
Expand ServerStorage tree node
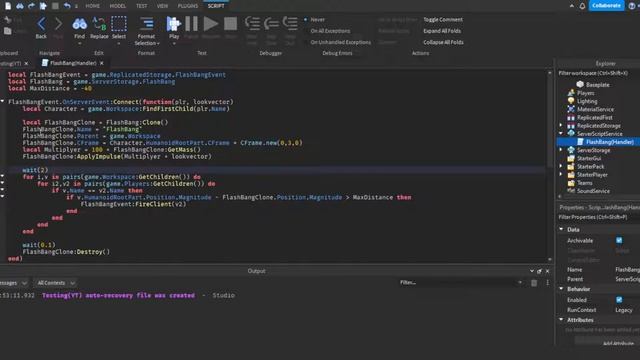[561, 150]
